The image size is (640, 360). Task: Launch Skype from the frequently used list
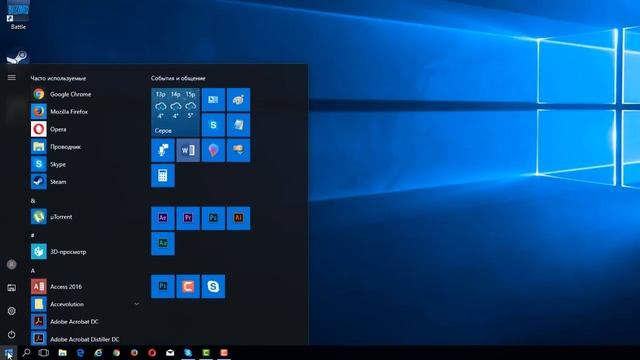tap(84, 164)
